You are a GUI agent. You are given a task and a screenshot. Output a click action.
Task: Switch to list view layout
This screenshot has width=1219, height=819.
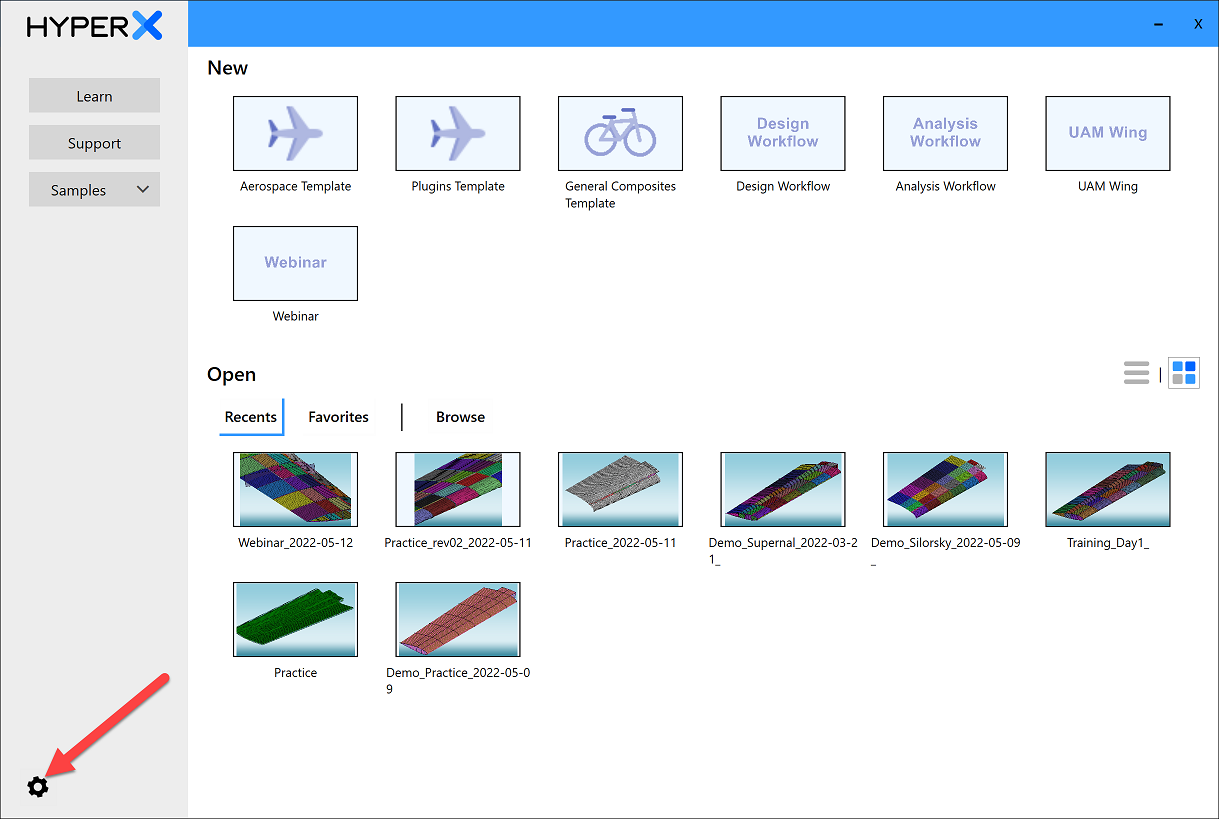click(1137, 373)
